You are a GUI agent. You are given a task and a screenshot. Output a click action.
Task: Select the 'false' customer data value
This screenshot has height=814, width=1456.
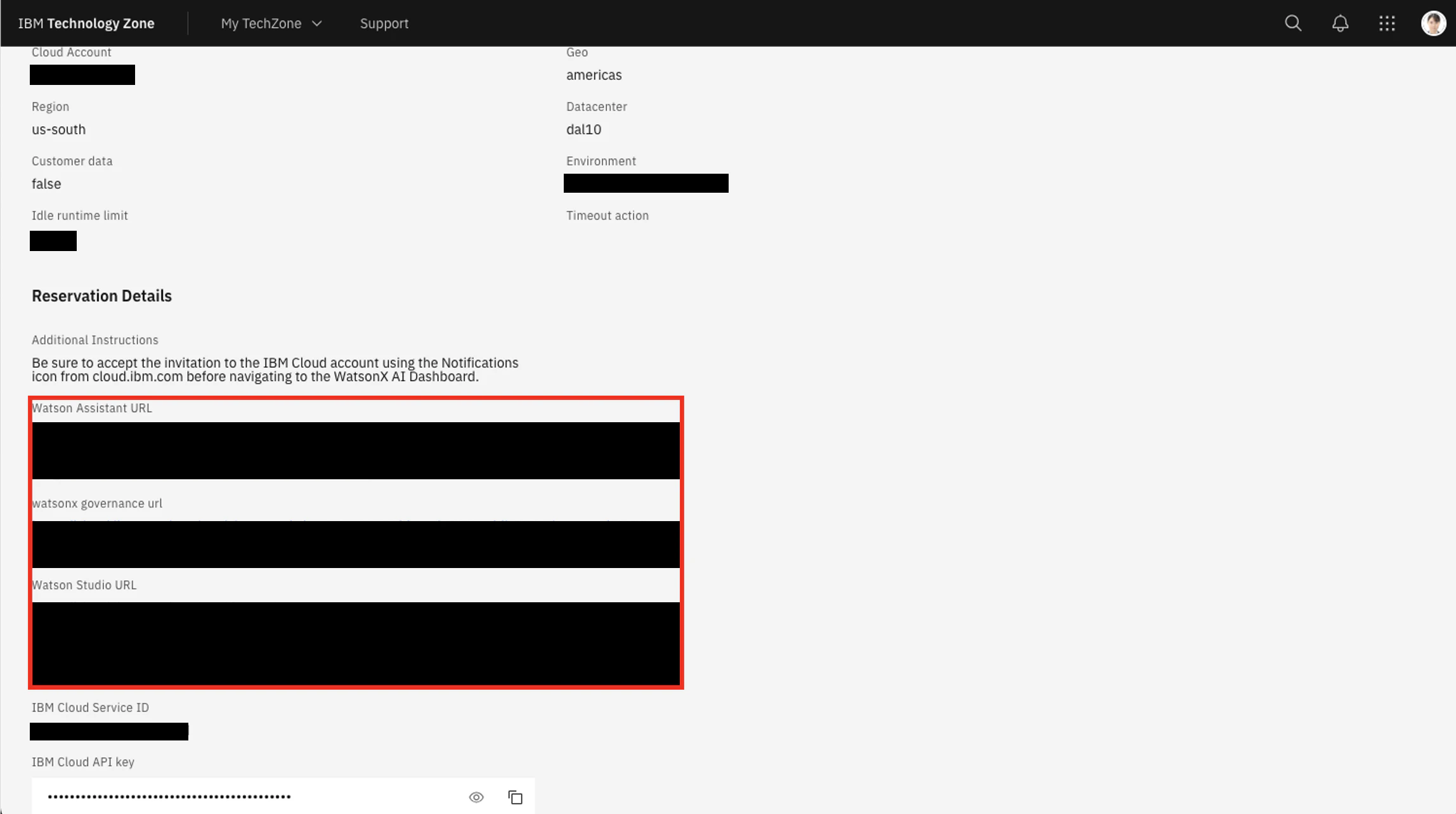tap(46, 184)
